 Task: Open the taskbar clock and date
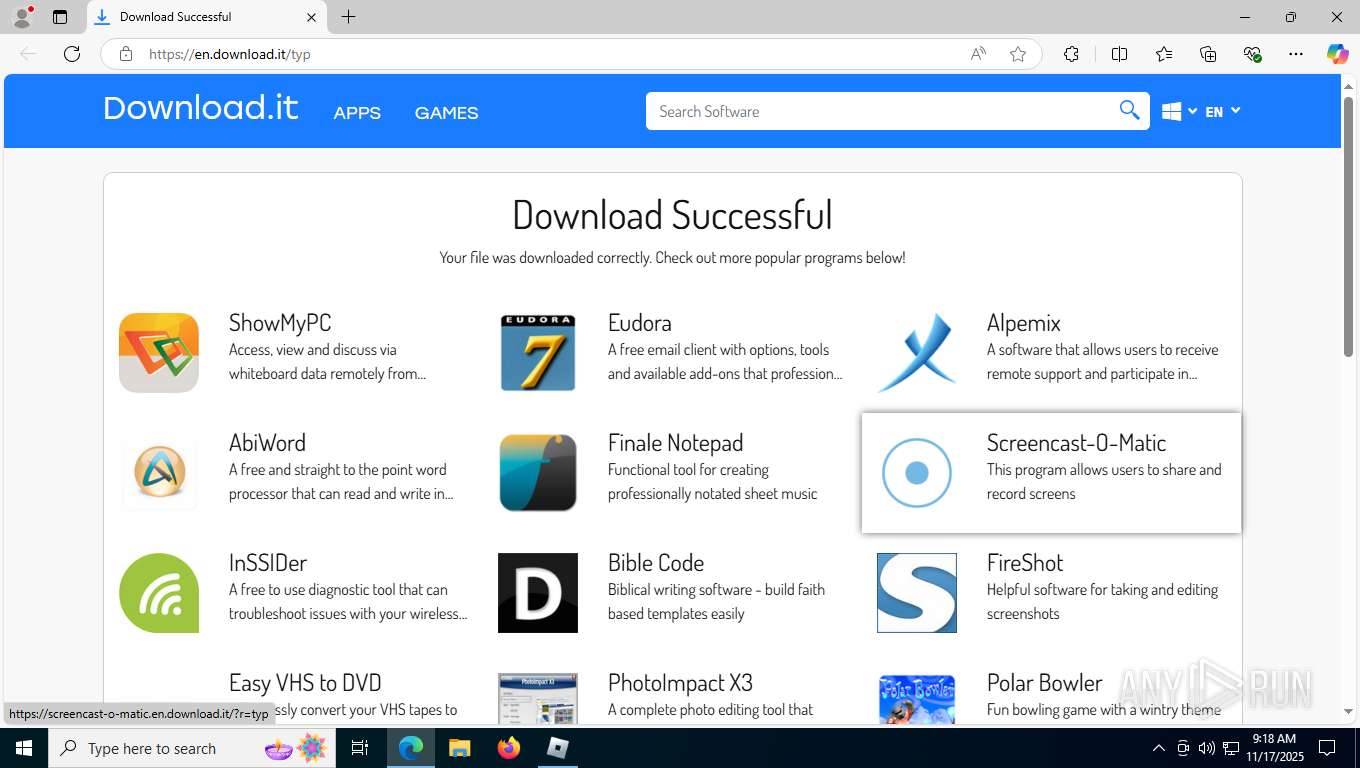click(1274, 748)
